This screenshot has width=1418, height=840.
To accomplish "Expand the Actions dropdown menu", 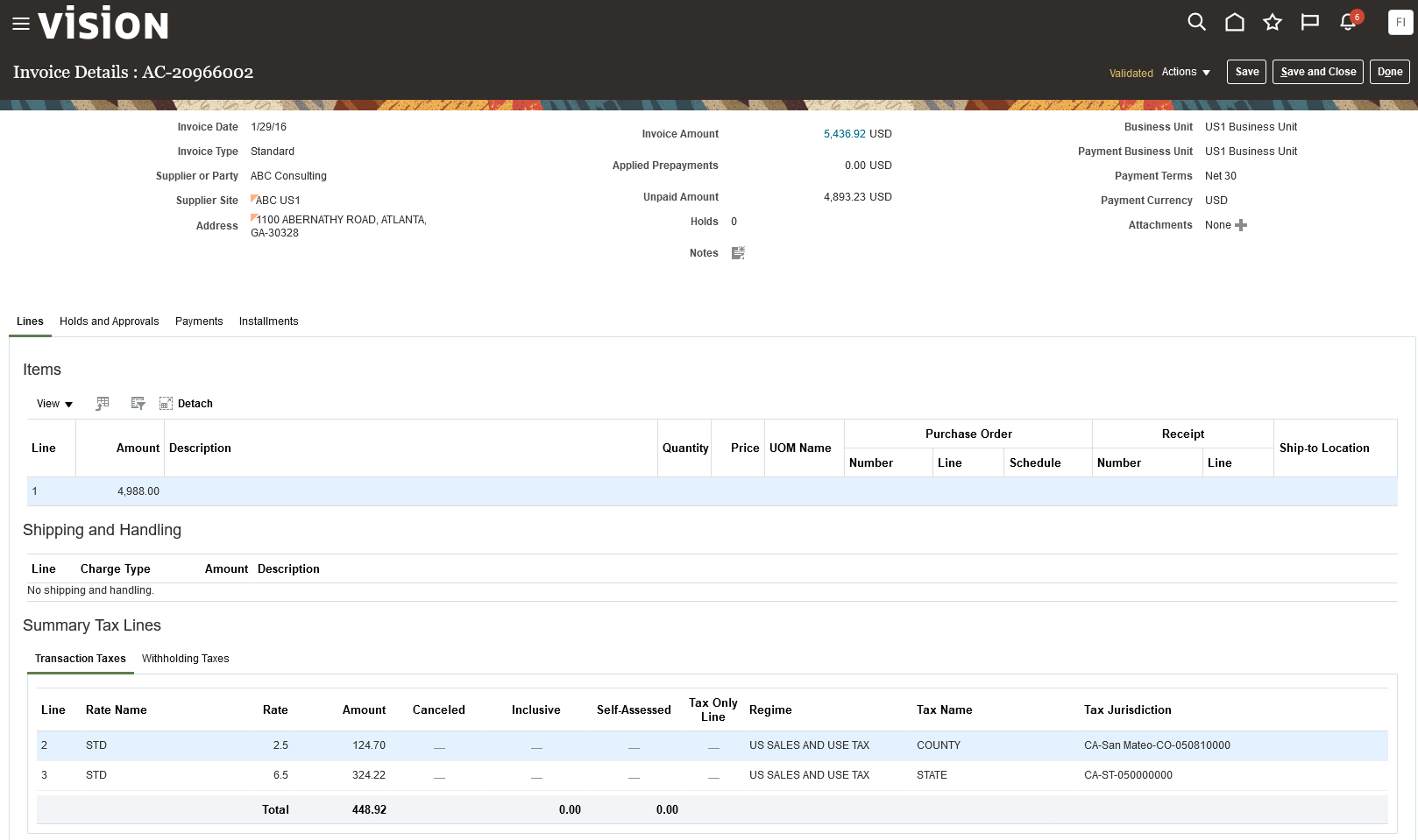I will (x=1186, y=72).
